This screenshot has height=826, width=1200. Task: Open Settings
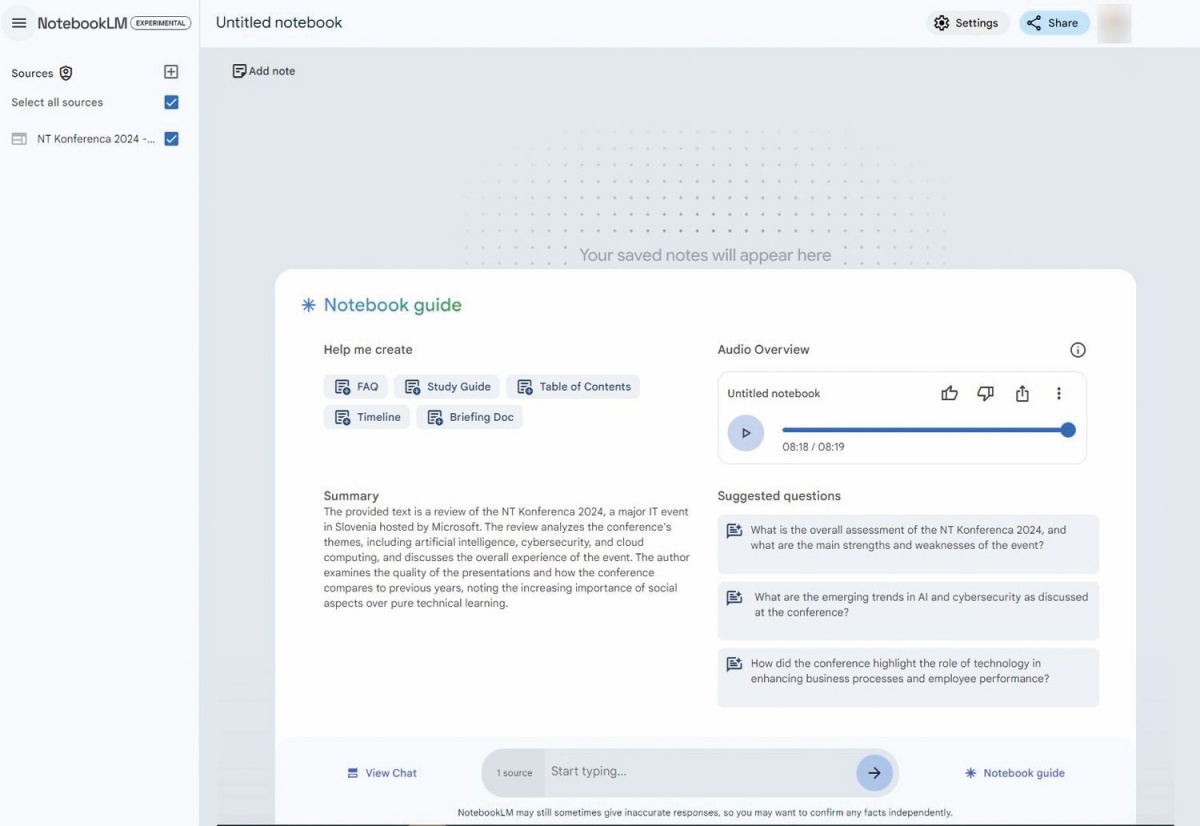click(966, 23)
